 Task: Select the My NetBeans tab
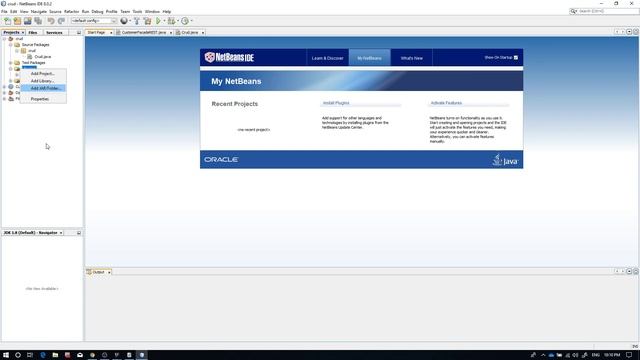[369, 58]
